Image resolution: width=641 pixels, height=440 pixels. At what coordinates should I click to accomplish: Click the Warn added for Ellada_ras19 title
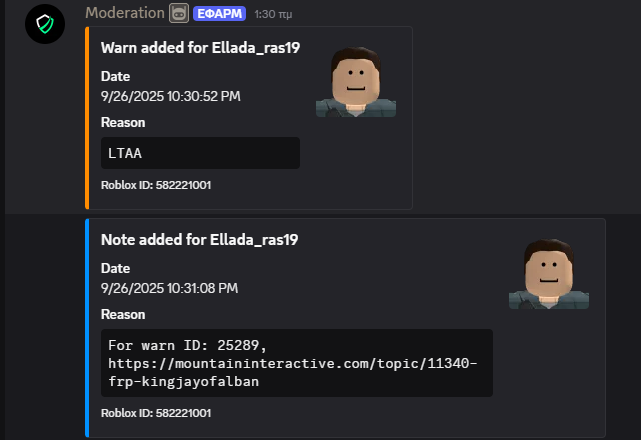pos(200,48)
